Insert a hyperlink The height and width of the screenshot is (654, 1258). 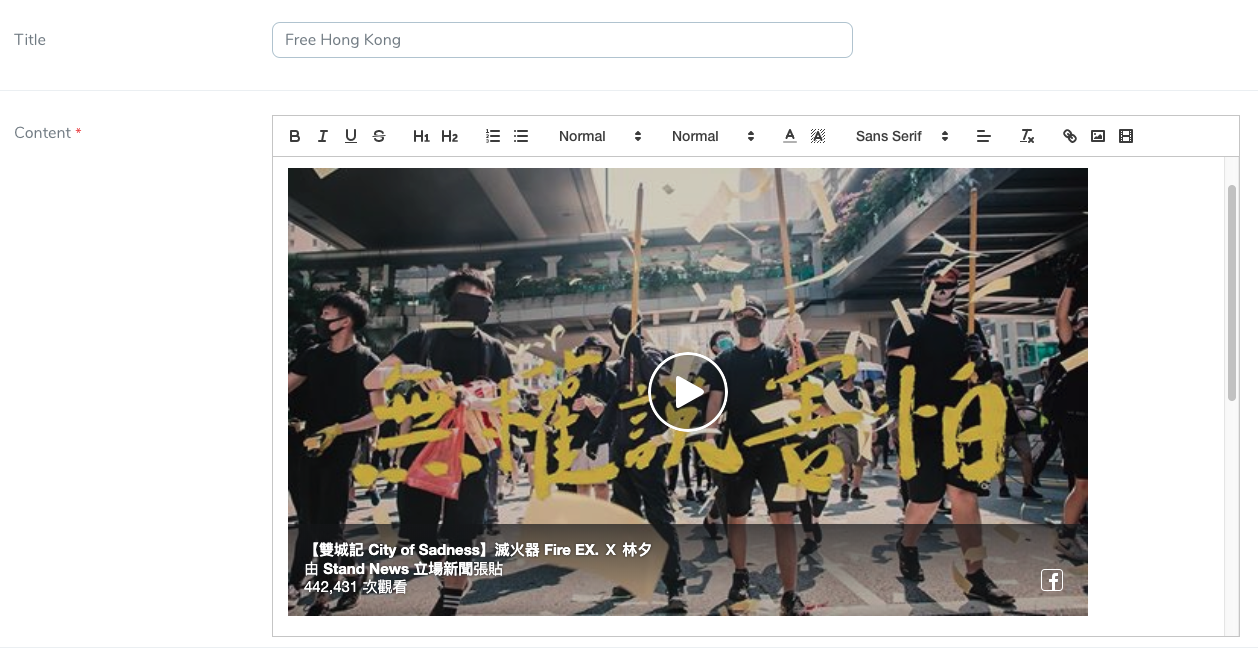point(1070,136)
